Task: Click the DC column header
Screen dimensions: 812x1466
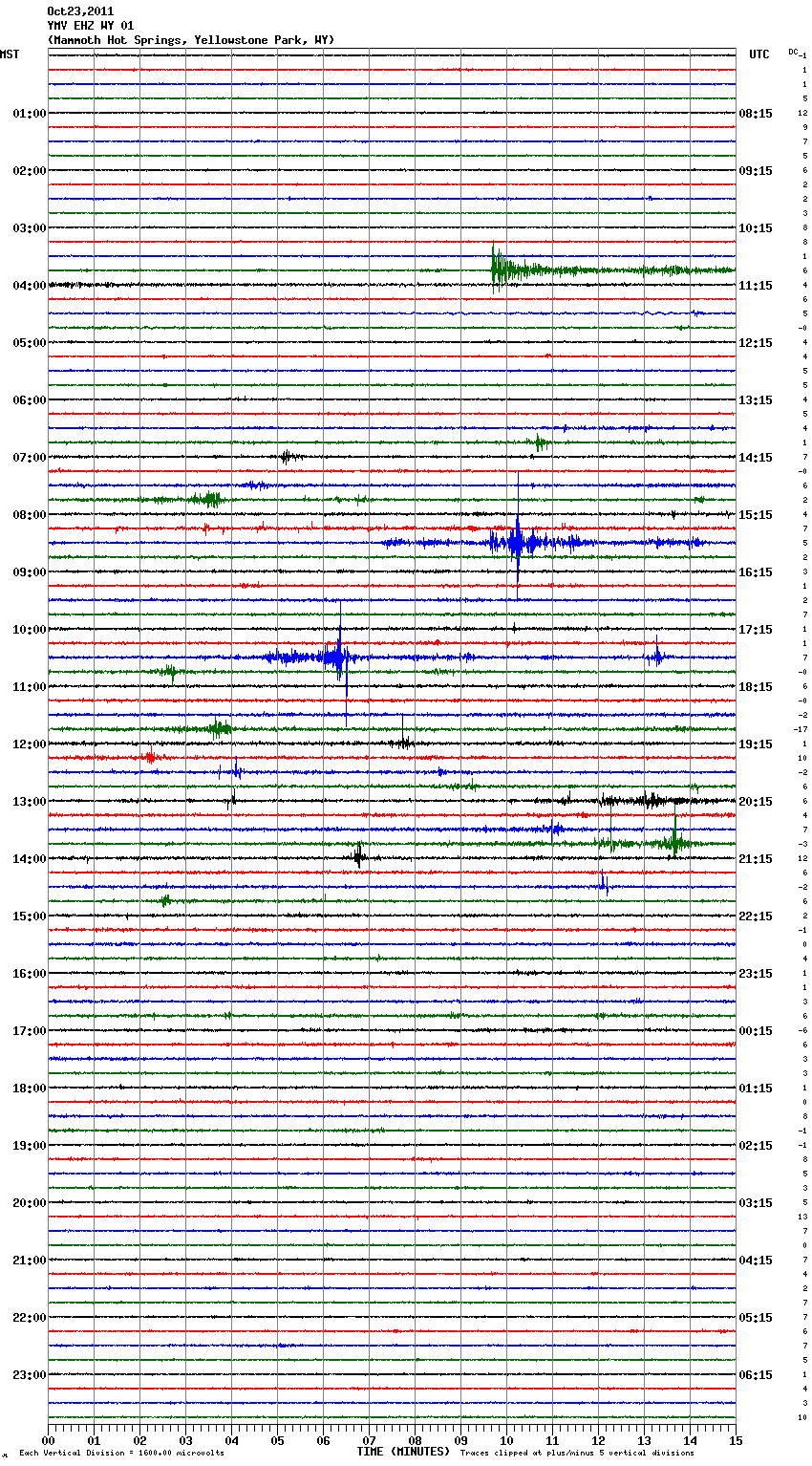Action: click(x=793, y=52)
